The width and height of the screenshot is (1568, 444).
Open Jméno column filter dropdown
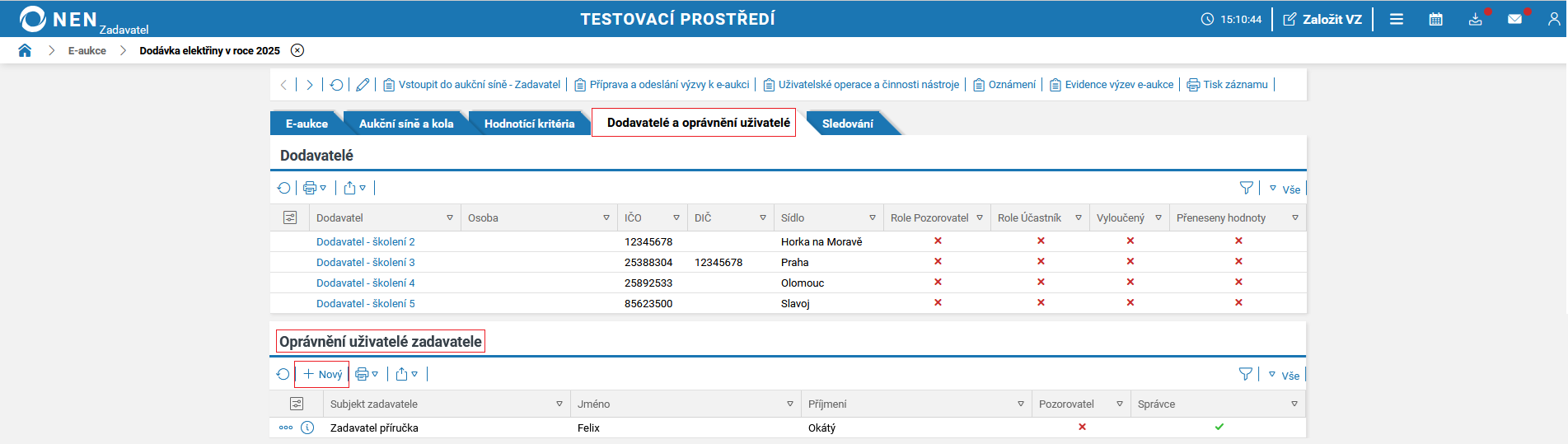790,404
